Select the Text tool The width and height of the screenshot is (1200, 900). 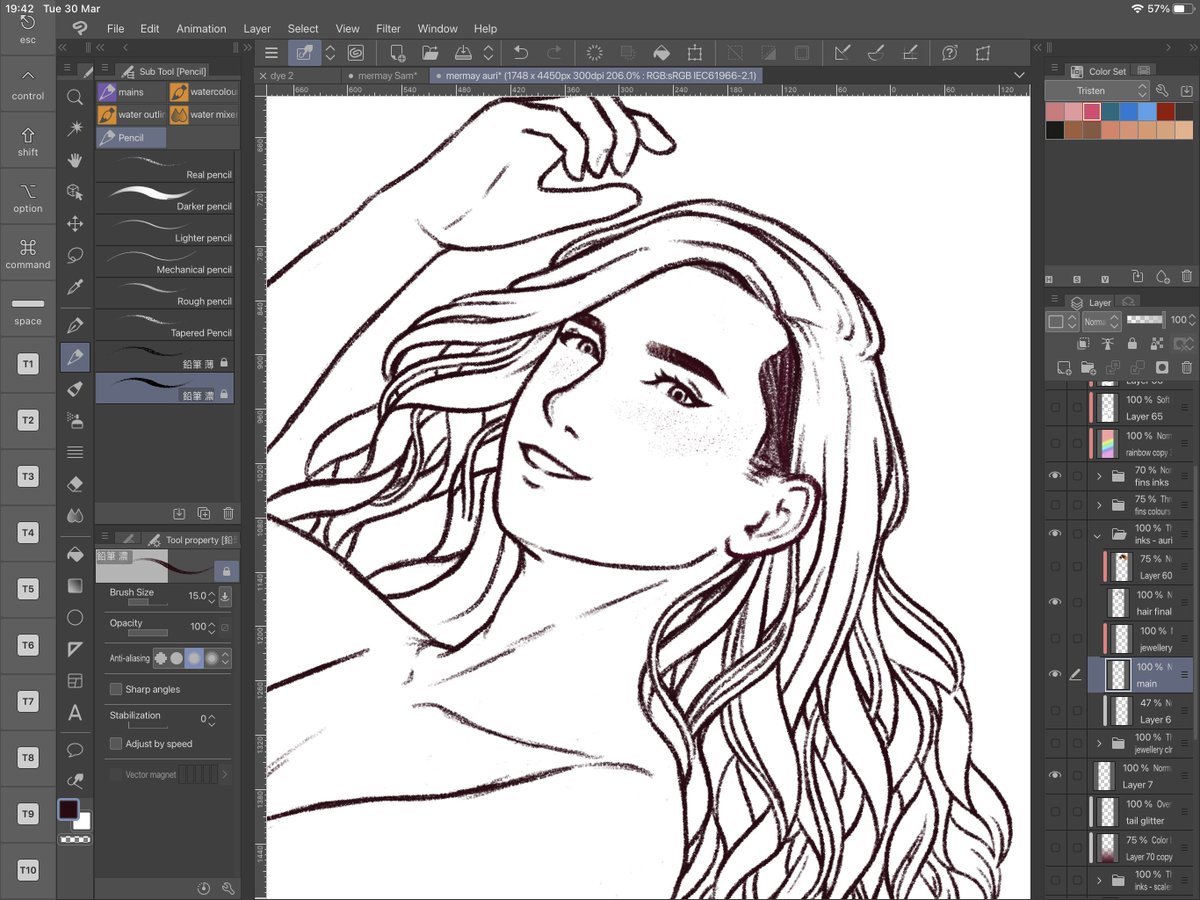pyautogui.click(x=75, y=713)
